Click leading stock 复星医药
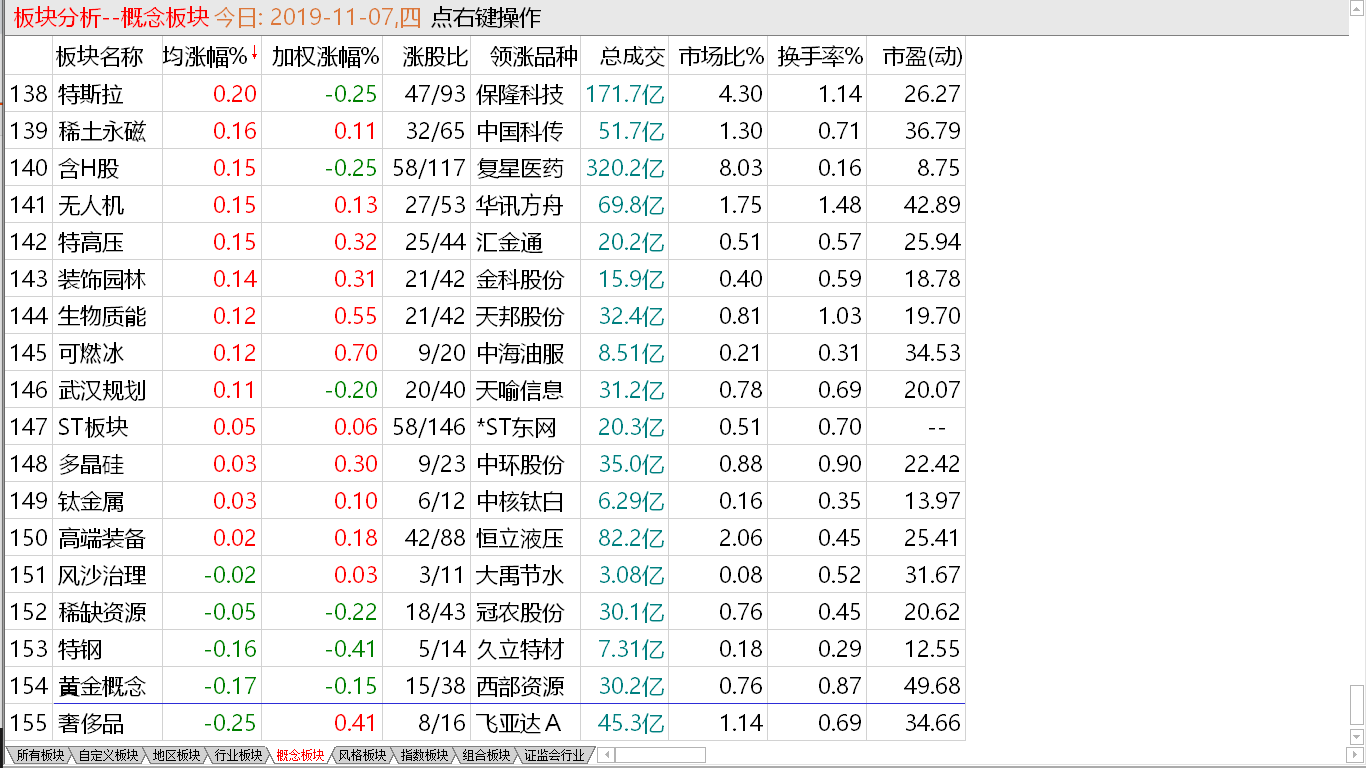 [x=520, y=168]
